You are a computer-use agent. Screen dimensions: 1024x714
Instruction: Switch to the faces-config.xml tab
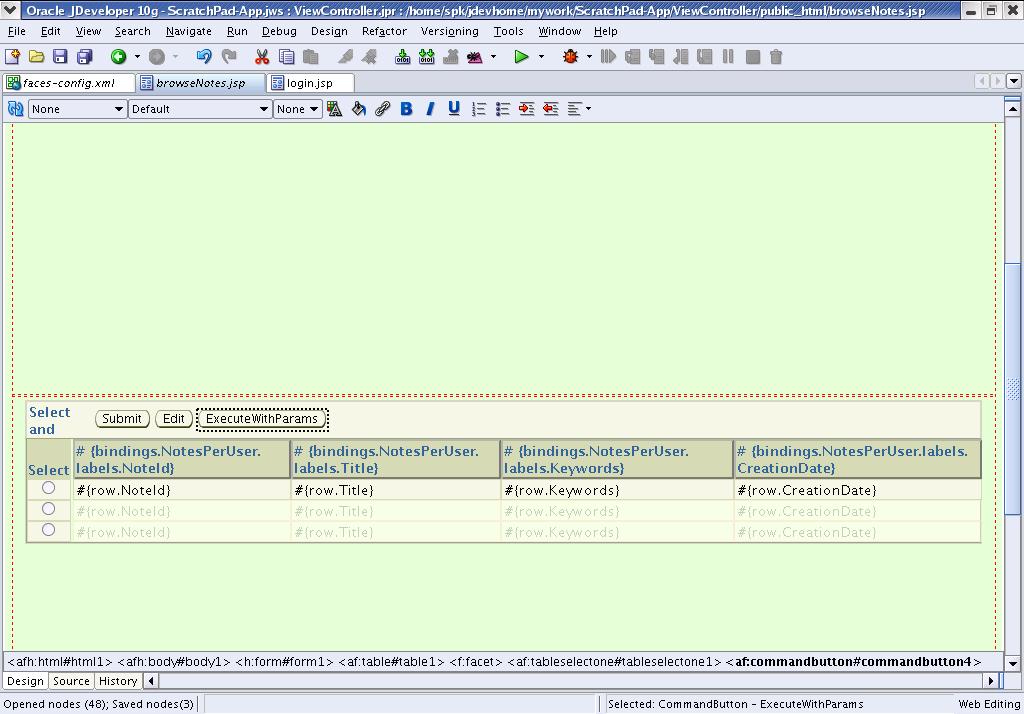point(69,83)
